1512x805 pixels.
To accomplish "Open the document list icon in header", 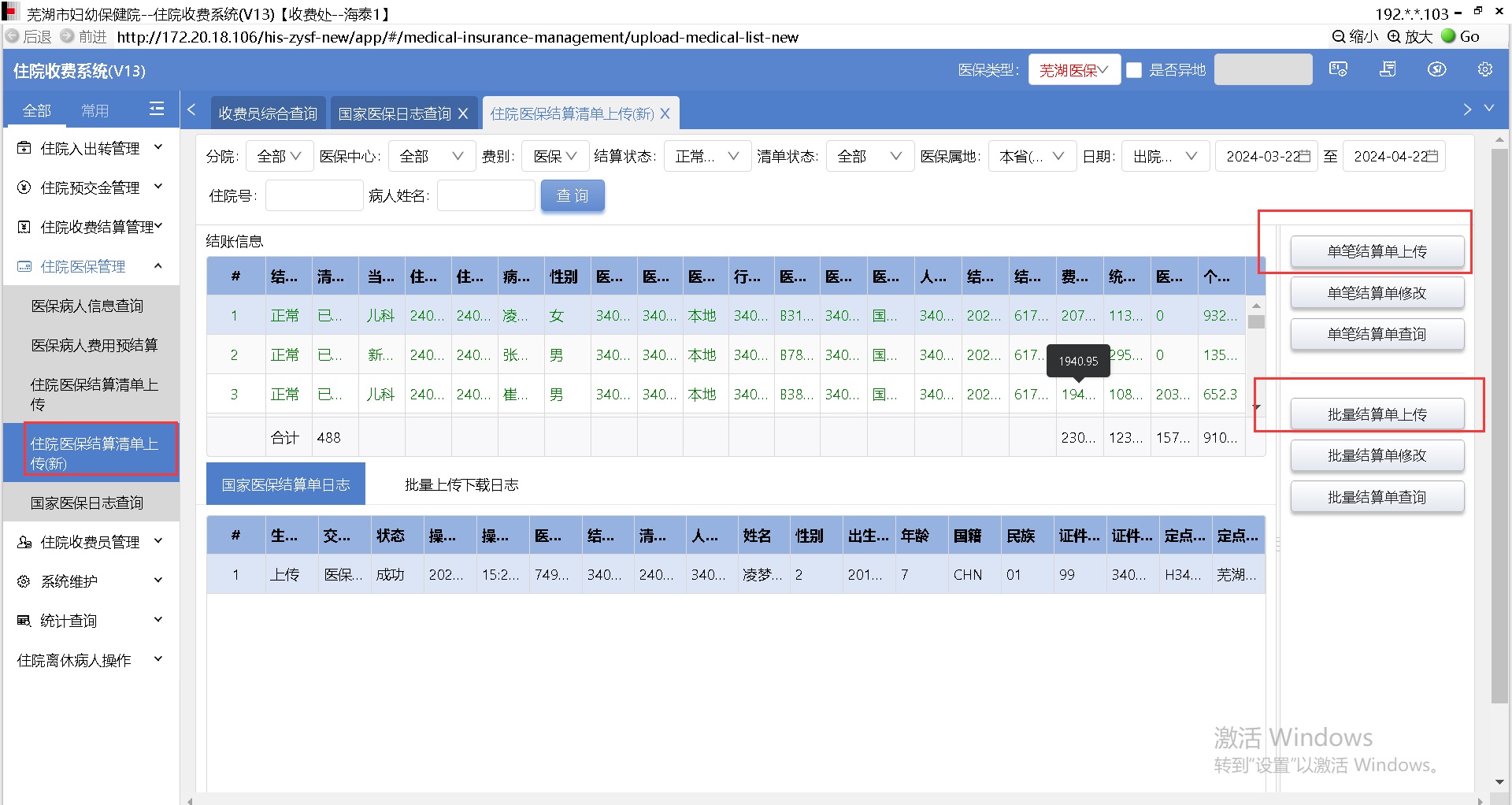I will coord(1388,70).
